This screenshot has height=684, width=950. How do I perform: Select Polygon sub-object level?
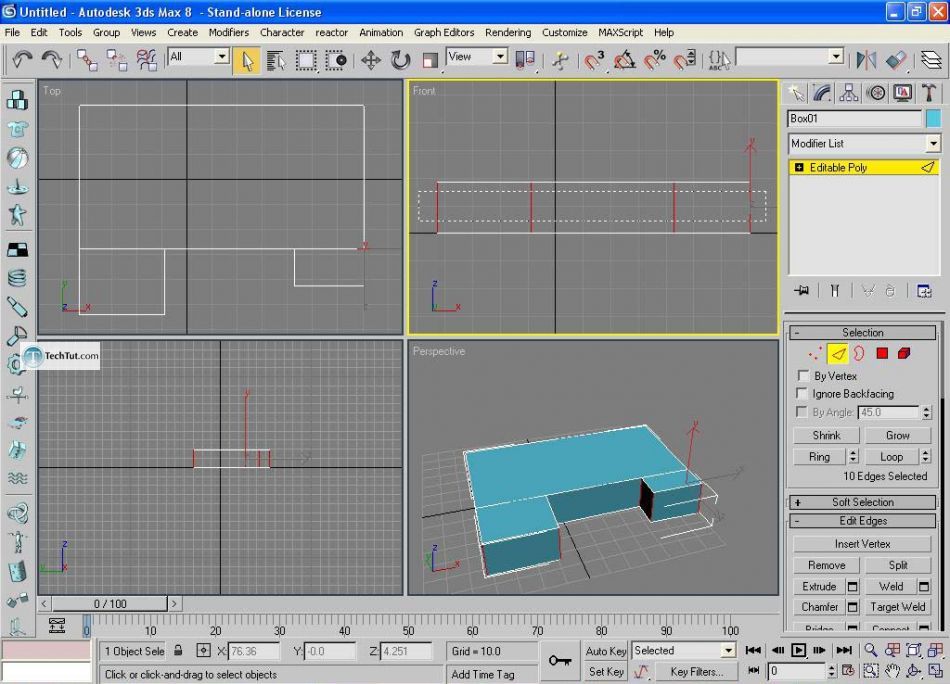point(882,353)
